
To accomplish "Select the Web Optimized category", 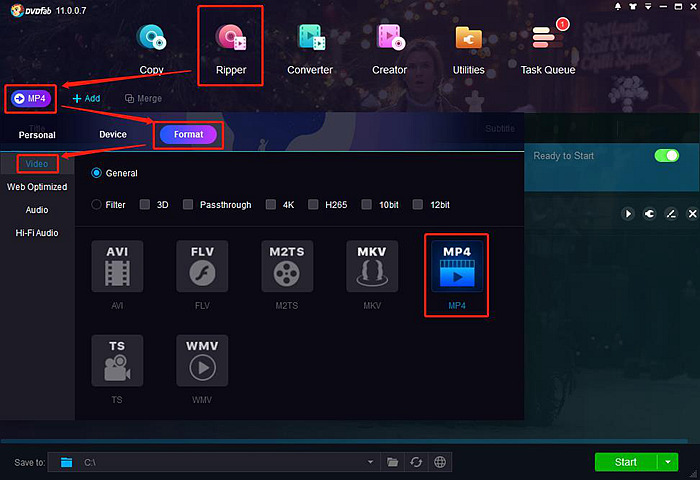I will [x=37, y=187].
